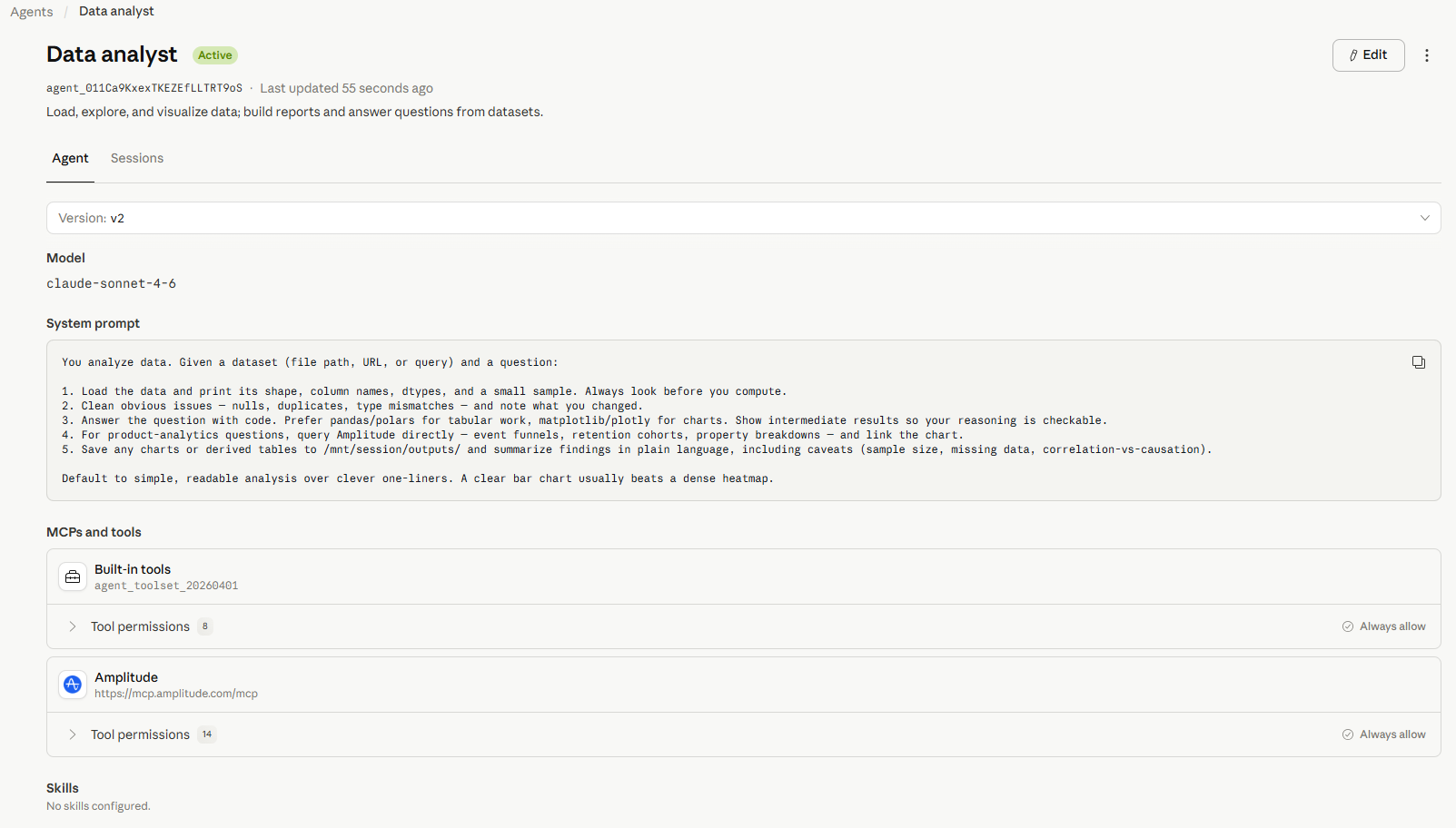Viewport: 1456px width, 828px height.
Task: Go to the Agents breadcrumb link
Action: coord(32,12)
